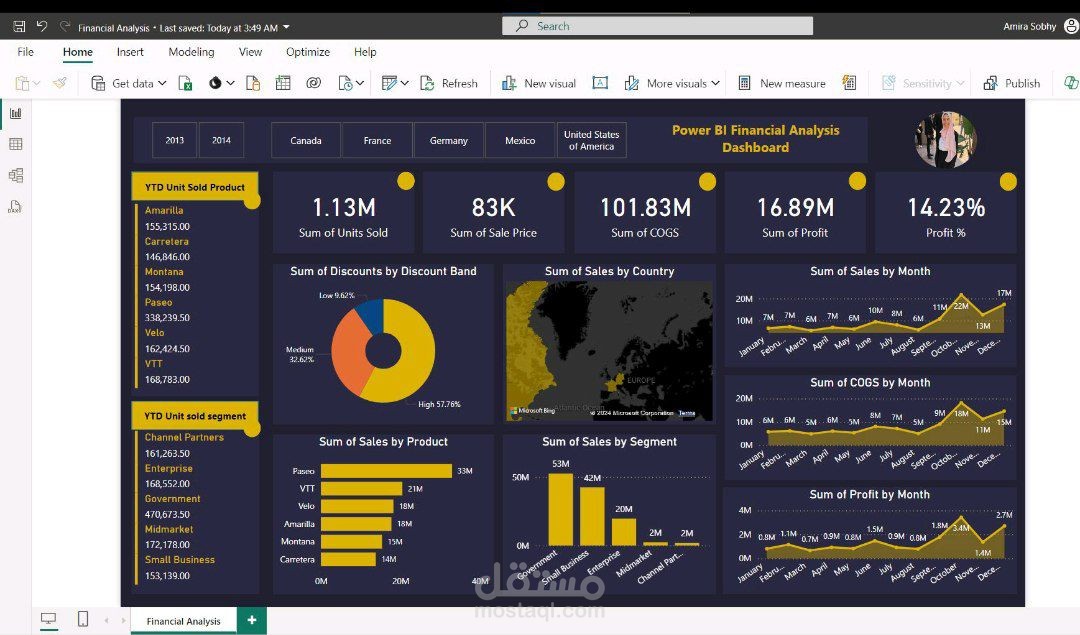
Task: Expand the Paste dropdown arrow
Action: coord(37,83)
